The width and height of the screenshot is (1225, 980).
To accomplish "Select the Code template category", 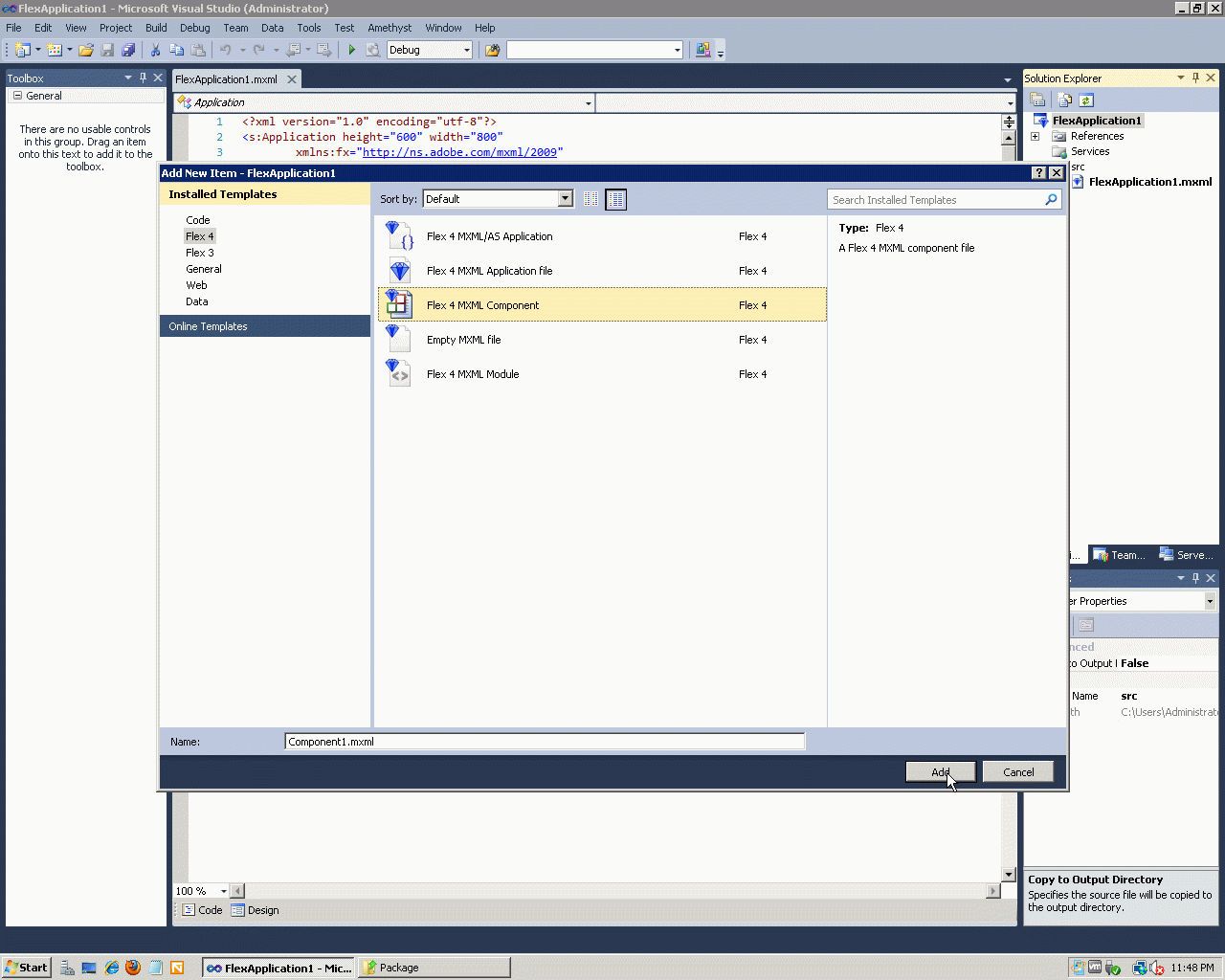I will 198,220.
